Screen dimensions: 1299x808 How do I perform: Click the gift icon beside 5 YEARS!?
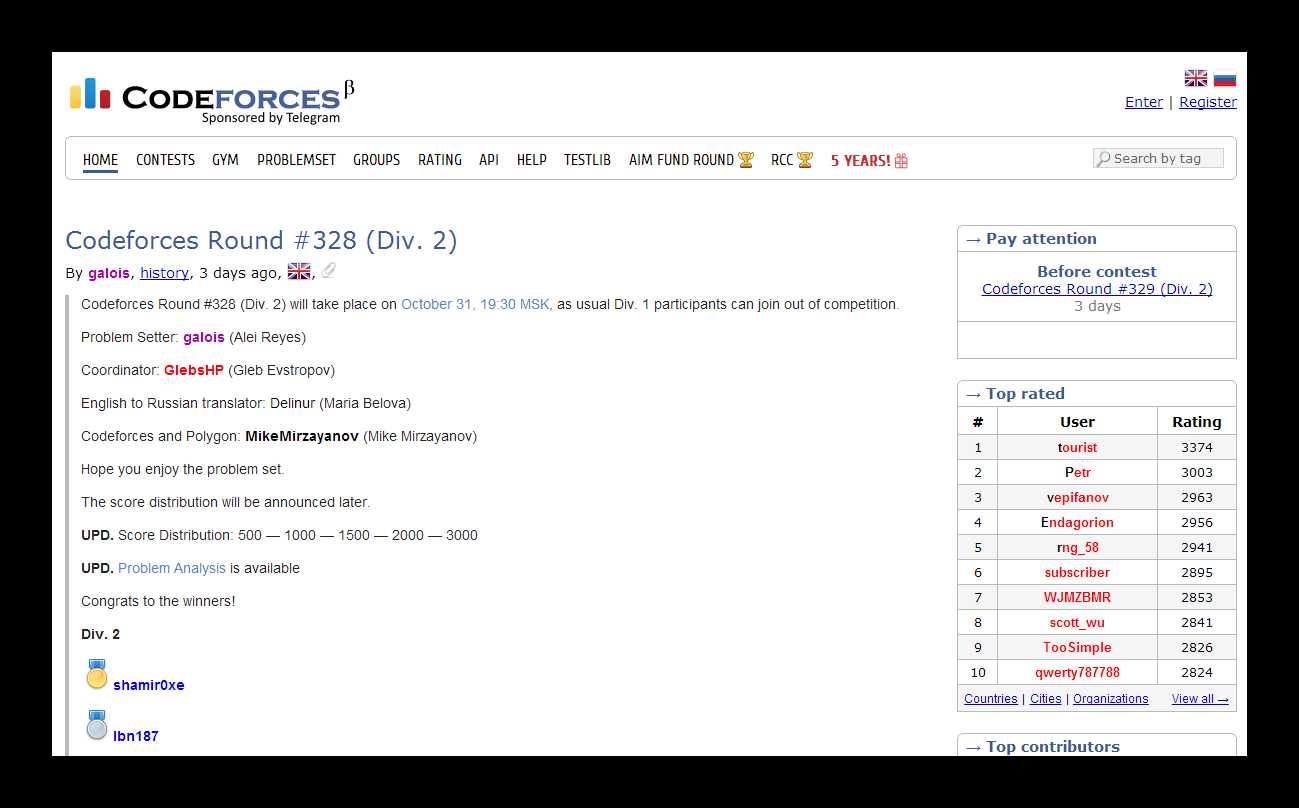[901, 160]
